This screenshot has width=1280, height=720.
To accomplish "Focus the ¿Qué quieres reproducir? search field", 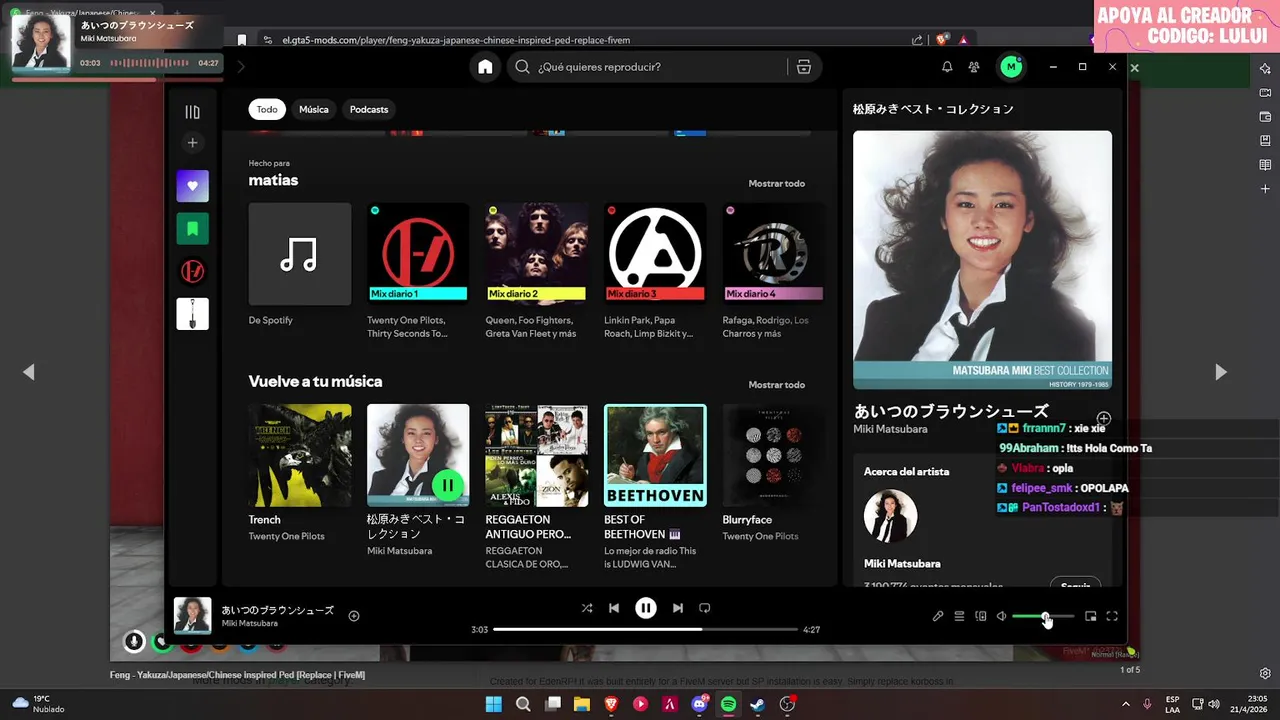I will click(650, 67).
